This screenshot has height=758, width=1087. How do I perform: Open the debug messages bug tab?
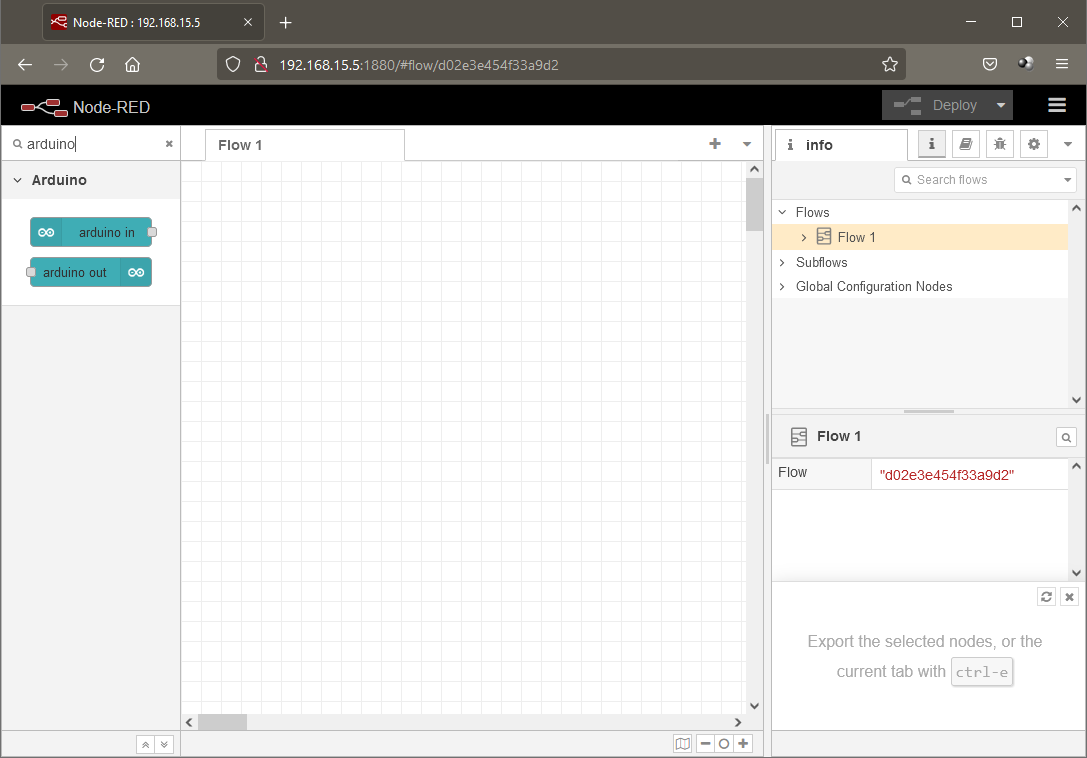[1000, 144]
